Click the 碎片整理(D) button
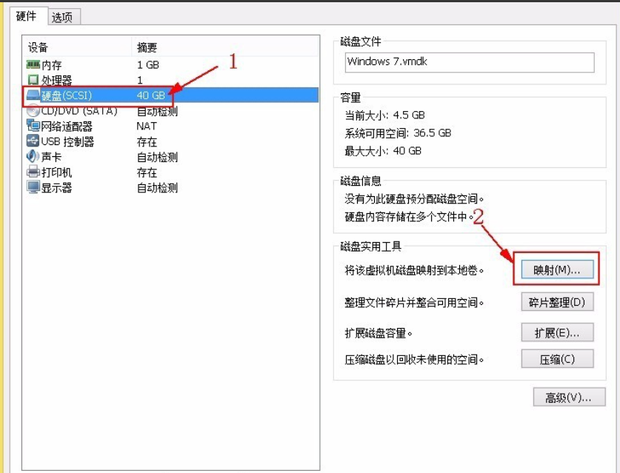This screenshot has height=473, width=620. tap(557, 302)
